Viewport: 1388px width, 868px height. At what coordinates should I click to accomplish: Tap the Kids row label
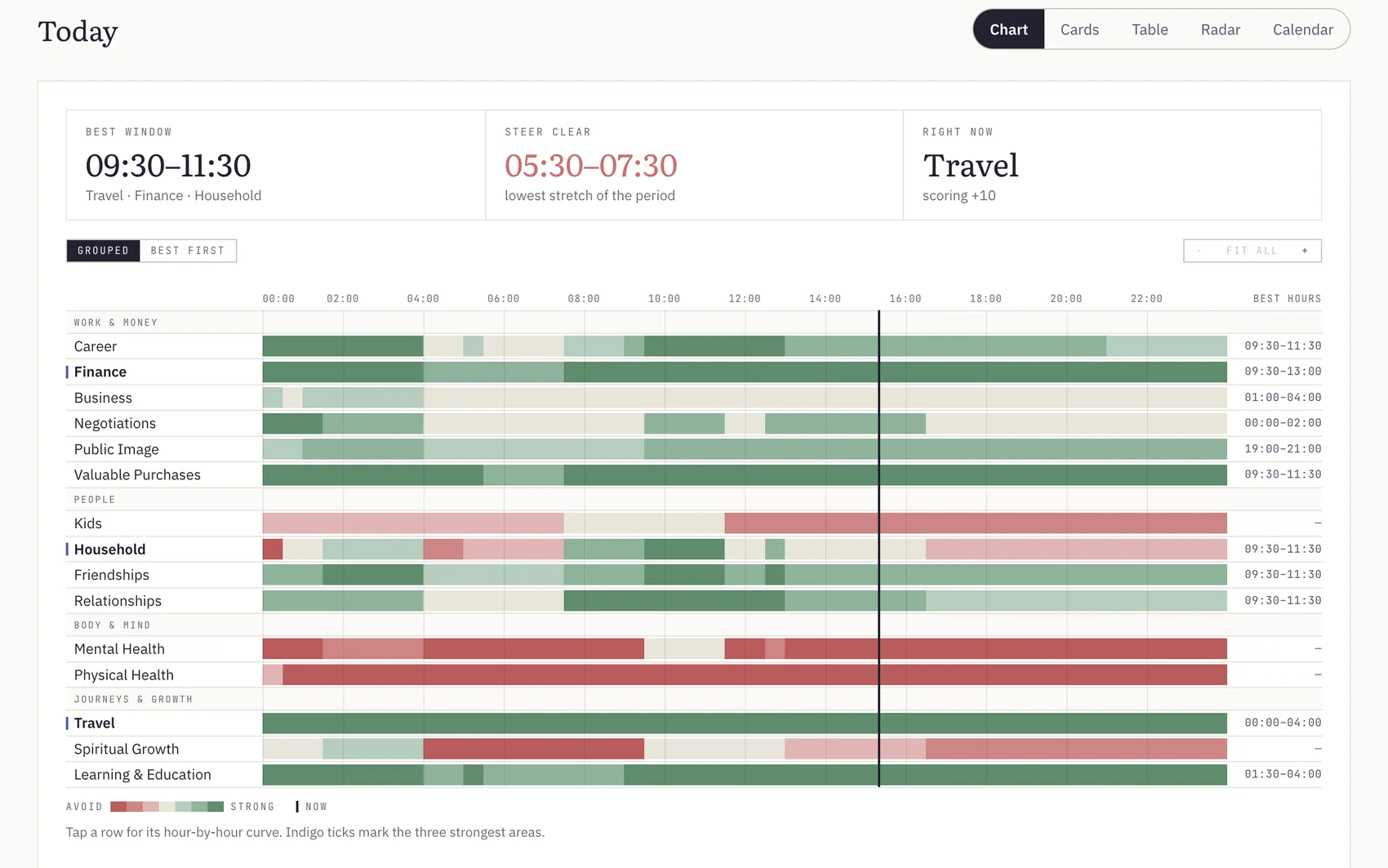(88, 523)
